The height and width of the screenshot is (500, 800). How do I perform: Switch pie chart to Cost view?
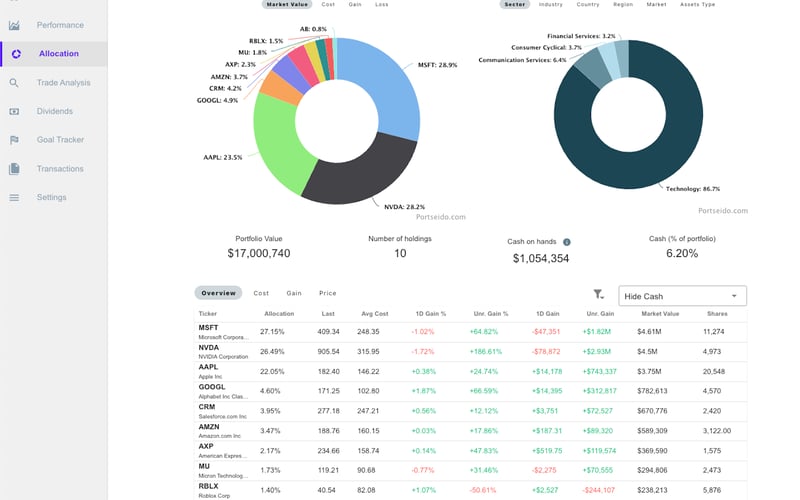click(328, 4)
